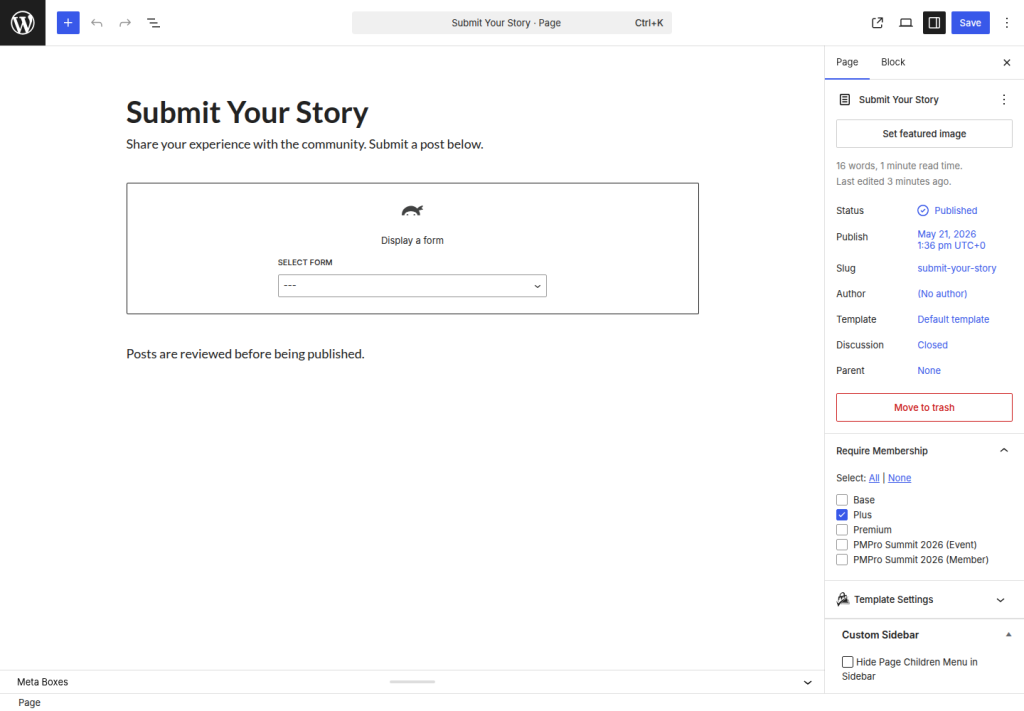Click paragraph Posts are reviewed before being published

click(x=245, y=354)
